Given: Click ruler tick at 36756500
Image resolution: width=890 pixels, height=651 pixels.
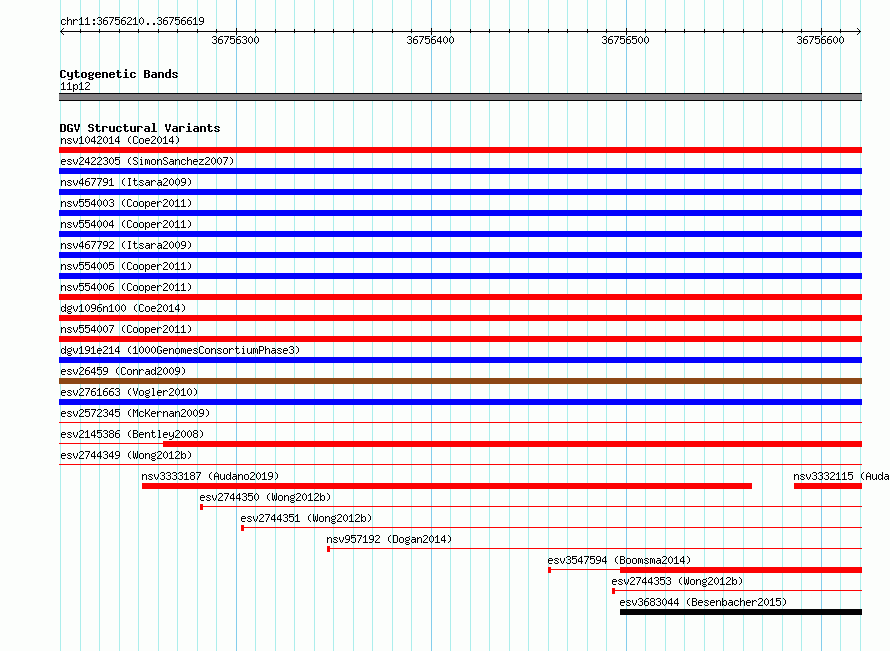Looking at the screenshot, I should pyautogui.click(x=627, y=31).
